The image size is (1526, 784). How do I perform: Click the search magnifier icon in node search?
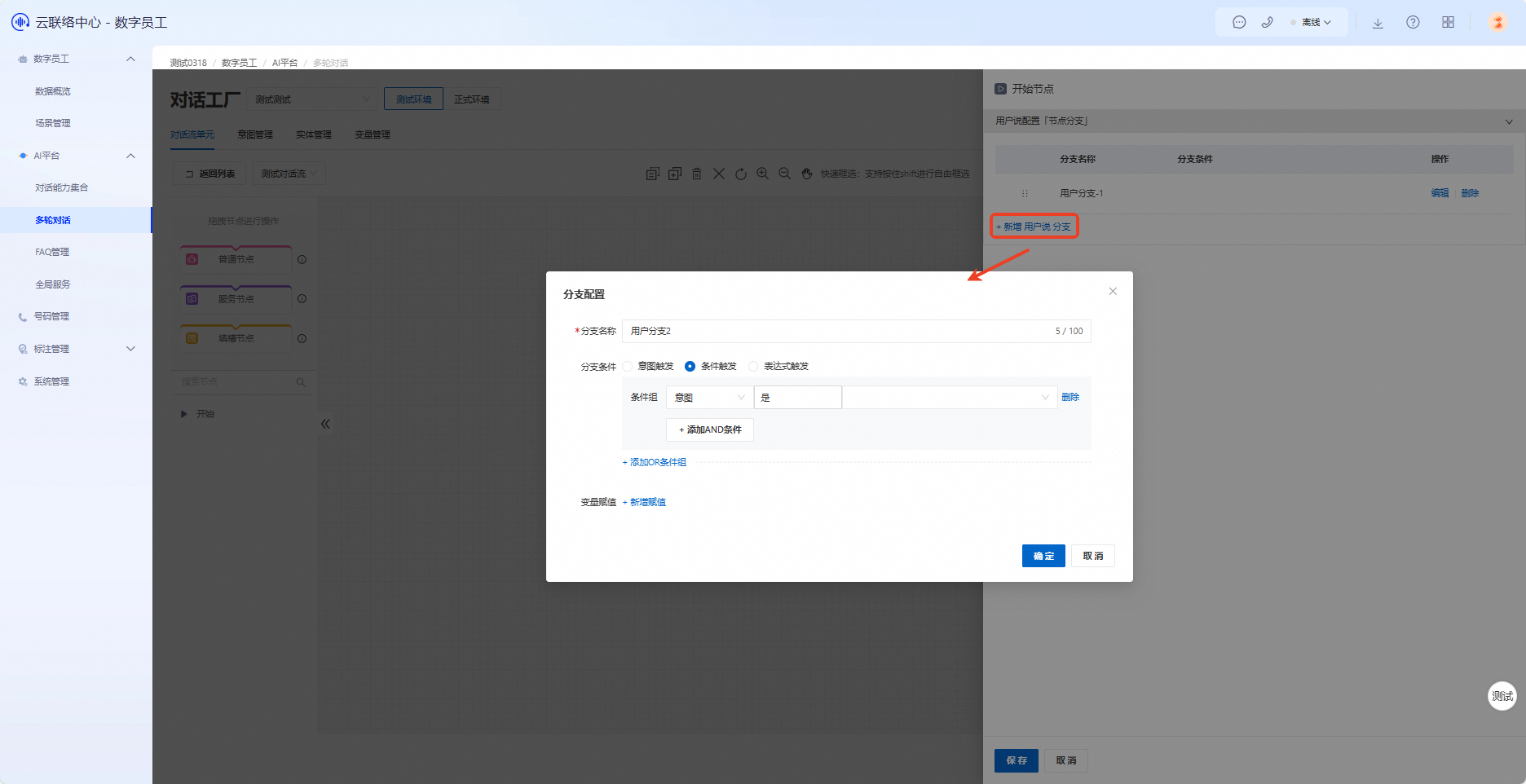[x=301, y=382]
